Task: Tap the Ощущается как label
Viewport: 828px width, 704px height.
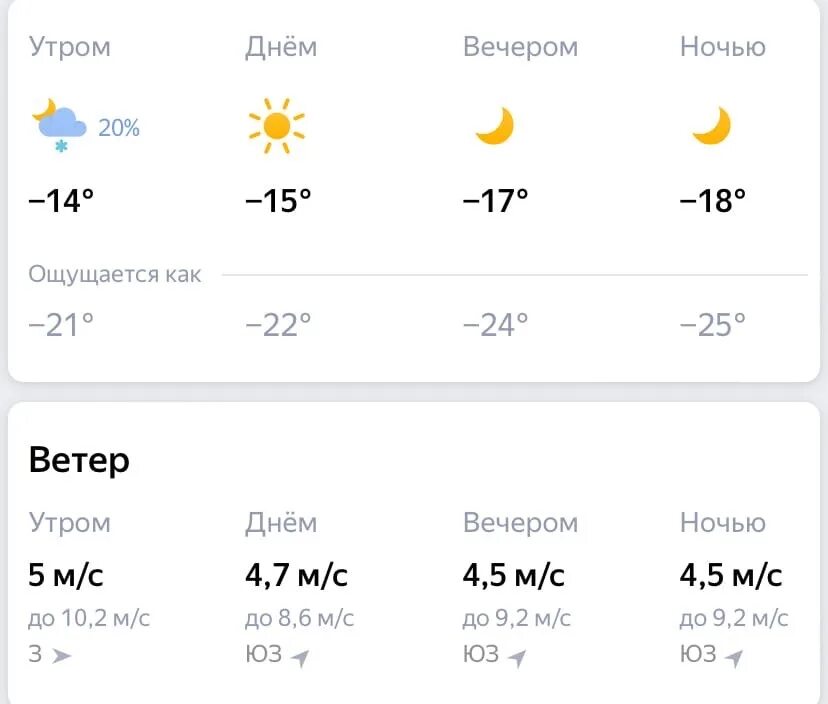Action: (x=115, y=275)
